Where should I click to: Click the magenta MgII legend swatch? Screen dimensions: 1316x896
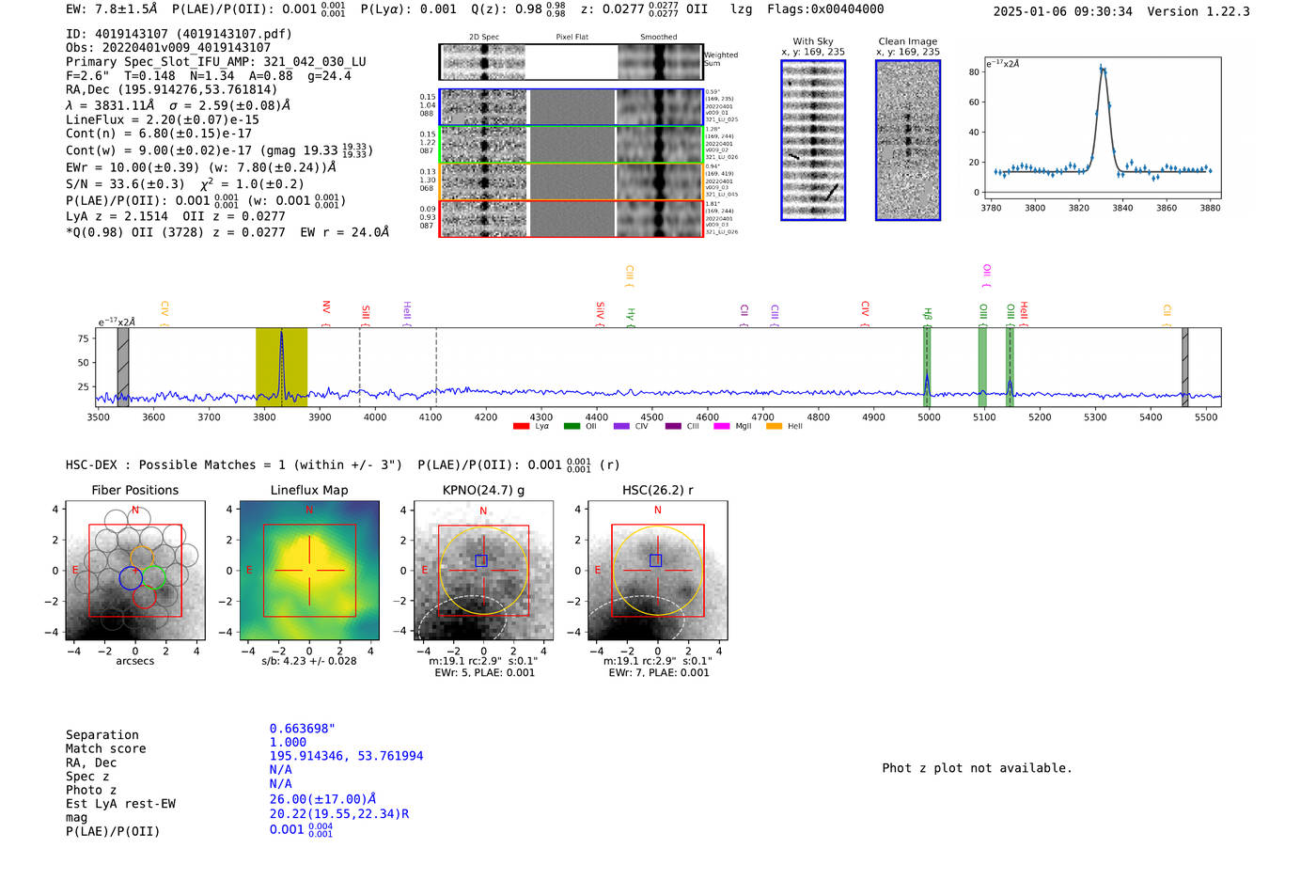(x=722, y=427)
